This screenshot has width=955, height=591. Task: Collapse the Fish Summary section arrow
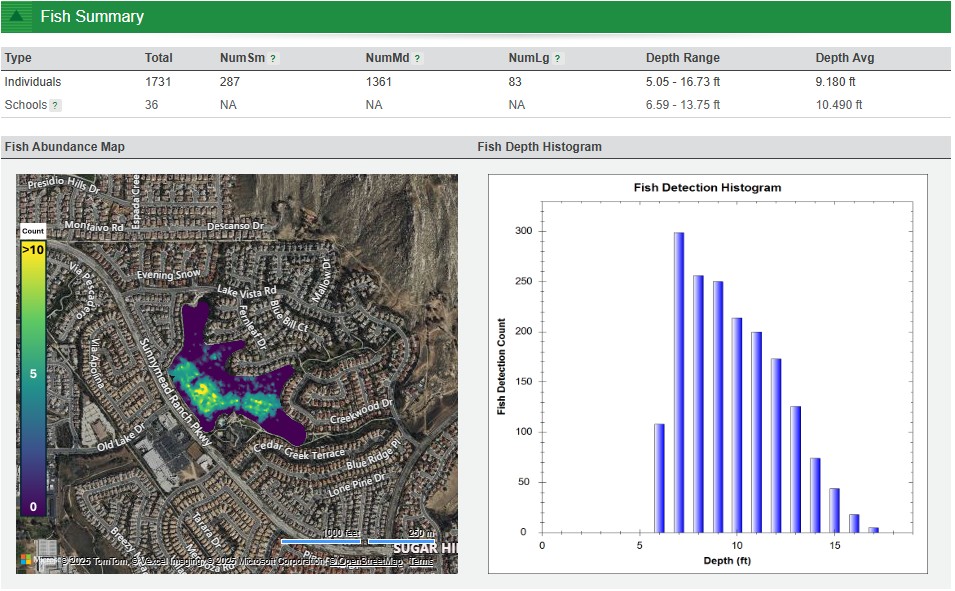(x=17, y=17)
